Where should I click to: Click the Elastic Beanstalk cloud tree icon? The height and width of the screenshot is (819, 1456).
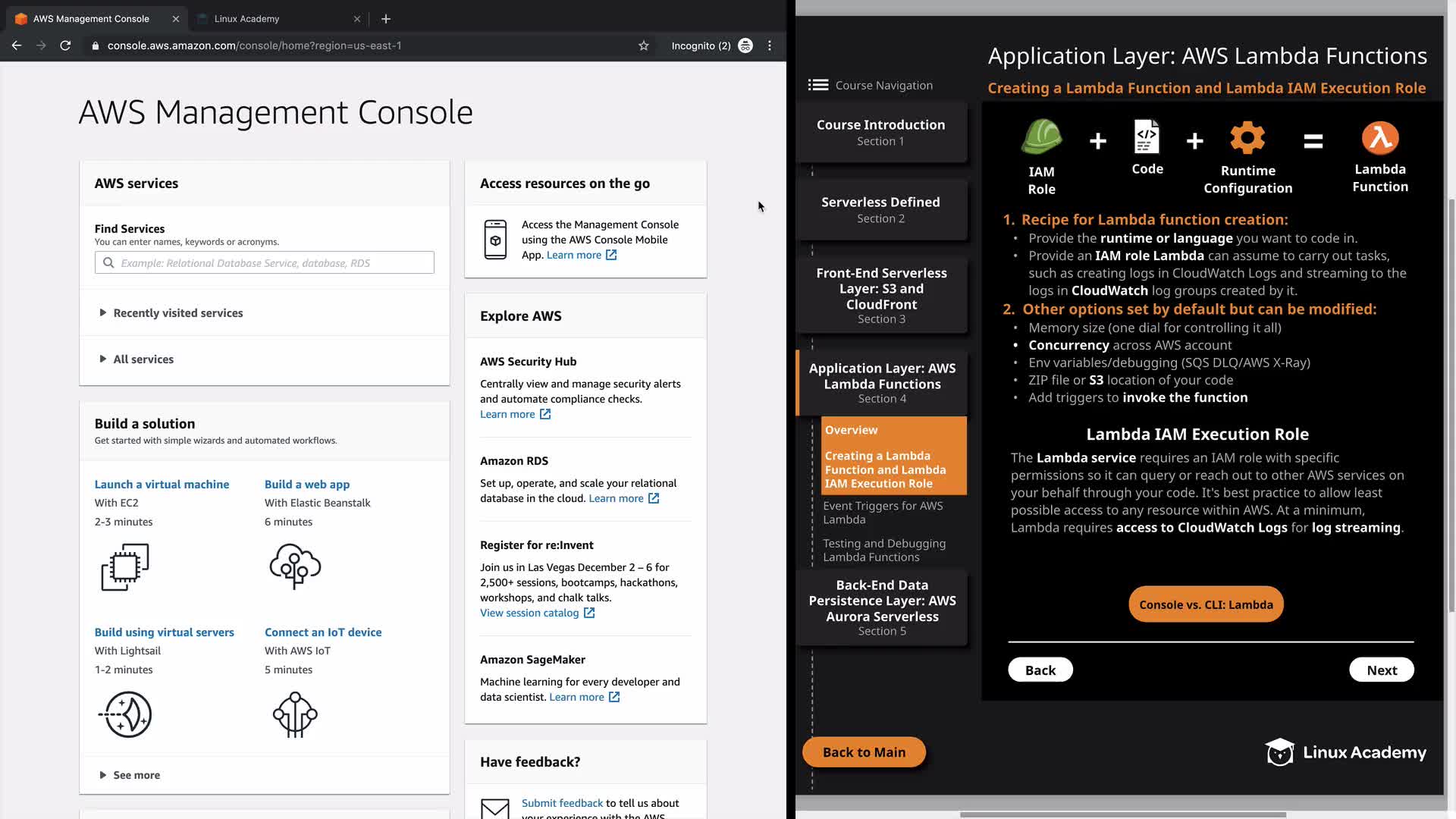[295, 566]
